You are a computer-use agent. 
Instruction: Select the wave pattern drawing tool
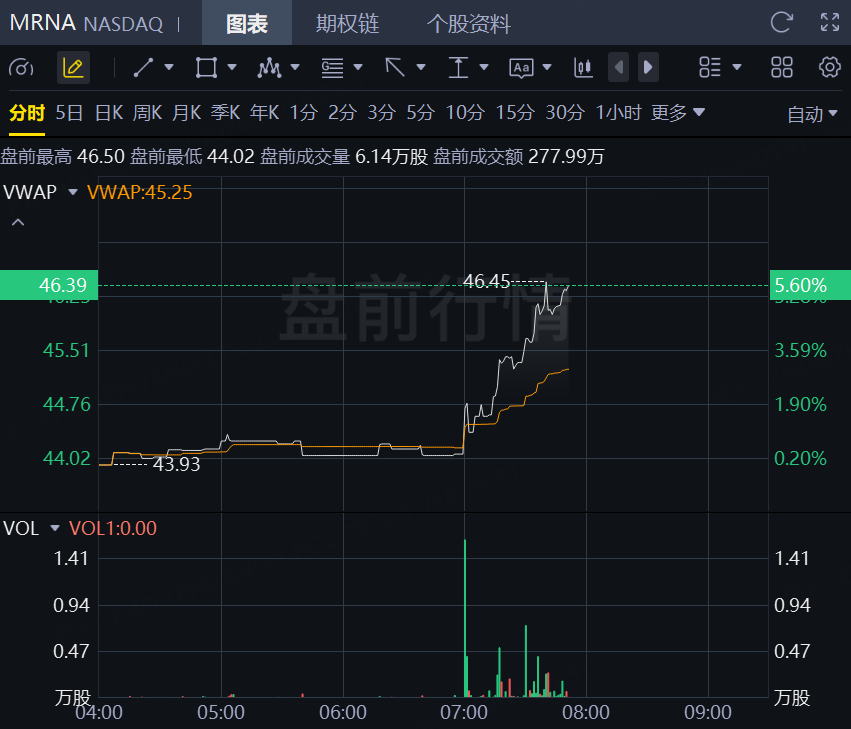pyautogui.click(x=269, y=68)
